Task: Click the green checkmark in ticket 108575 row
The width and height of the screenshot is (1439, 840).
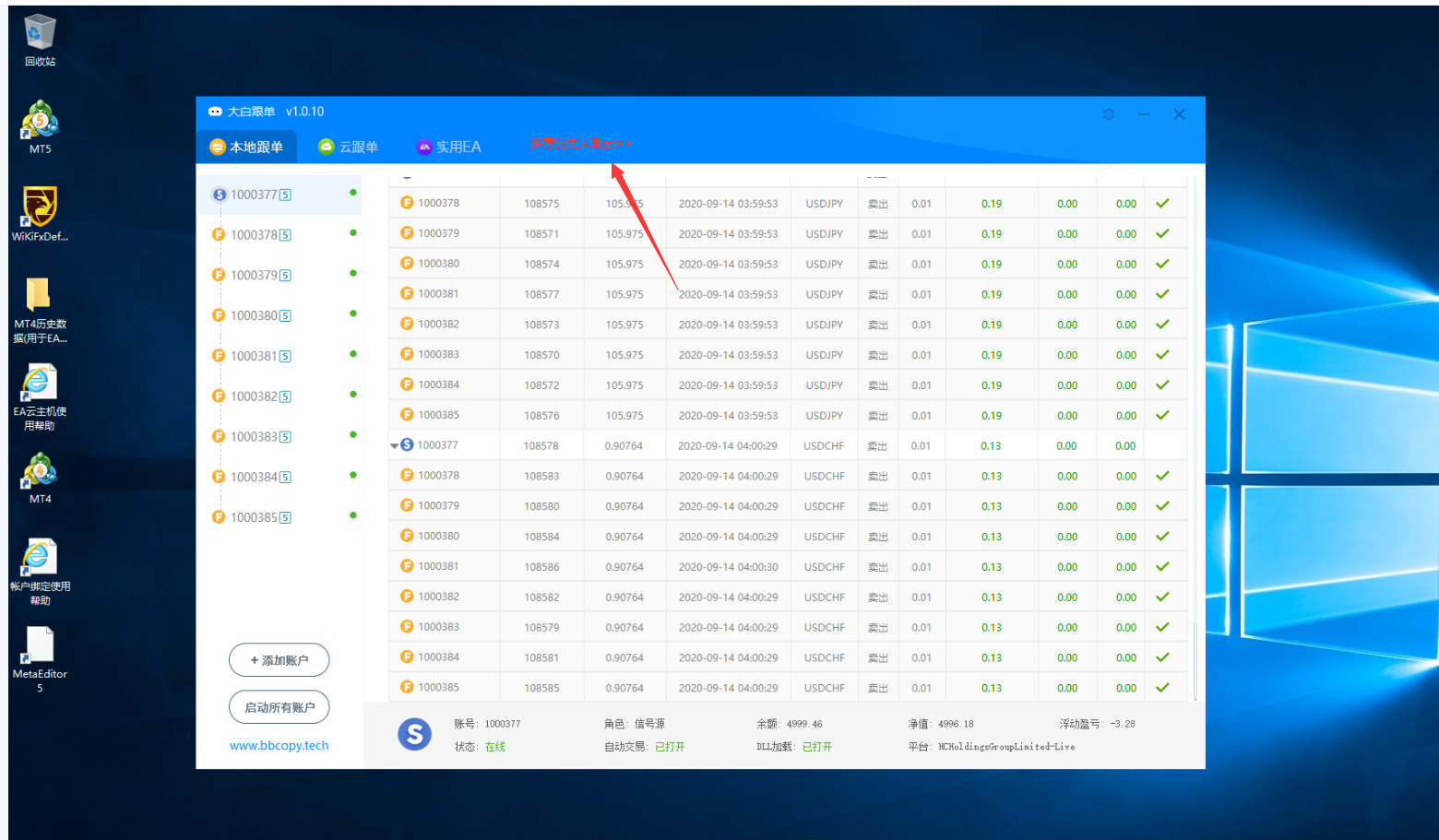Action: point(1162,204)
